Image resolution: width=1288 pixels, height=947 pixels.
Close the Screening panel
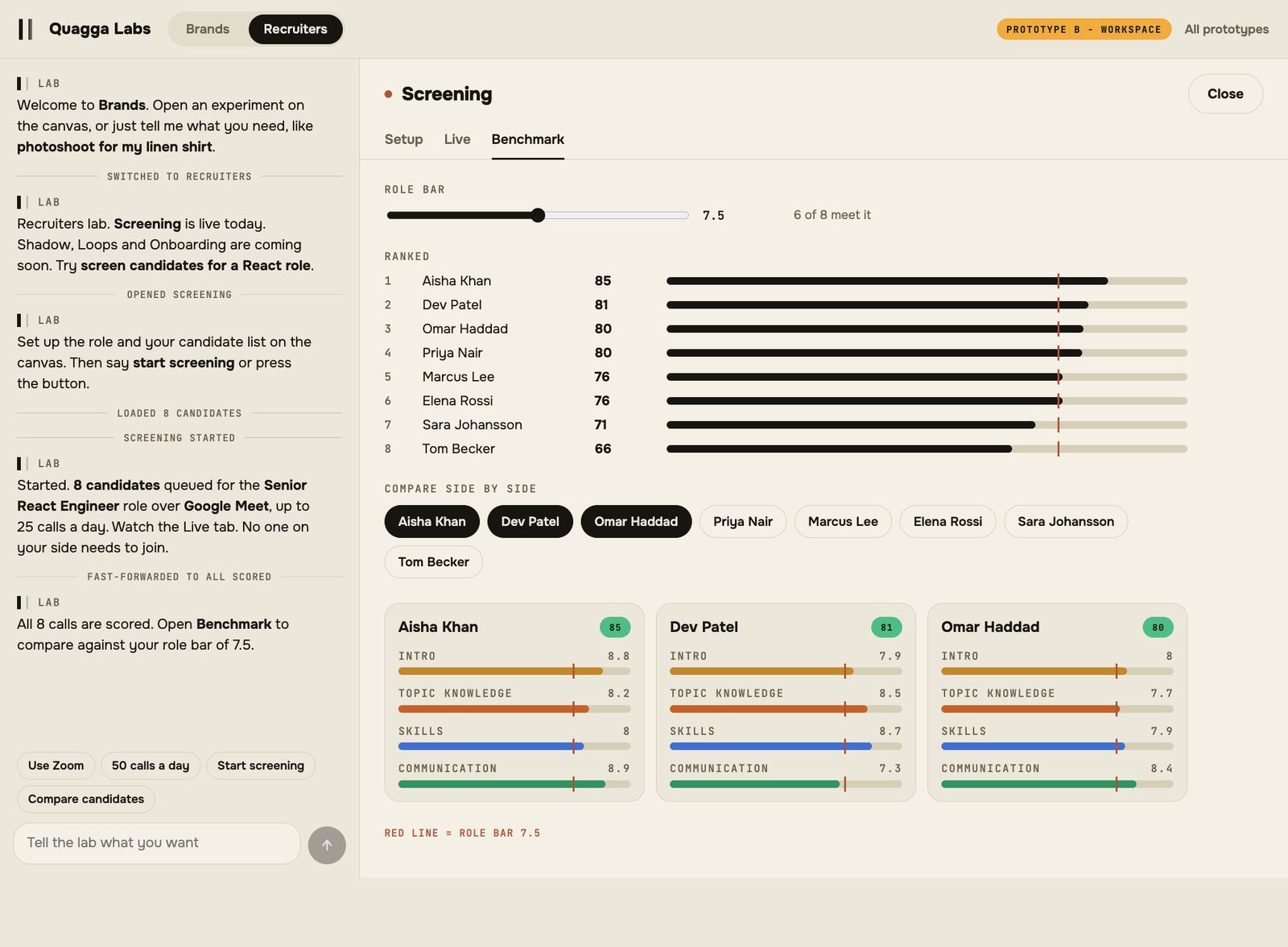coord(1225,94)
